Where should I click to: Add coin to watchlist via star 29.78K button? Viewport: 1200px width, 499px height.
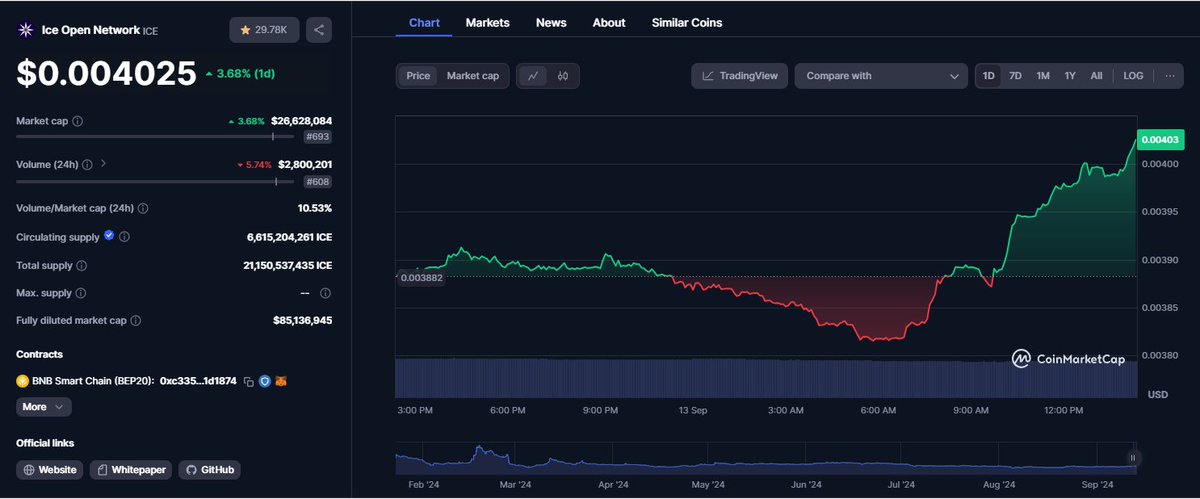click(263, 30)
